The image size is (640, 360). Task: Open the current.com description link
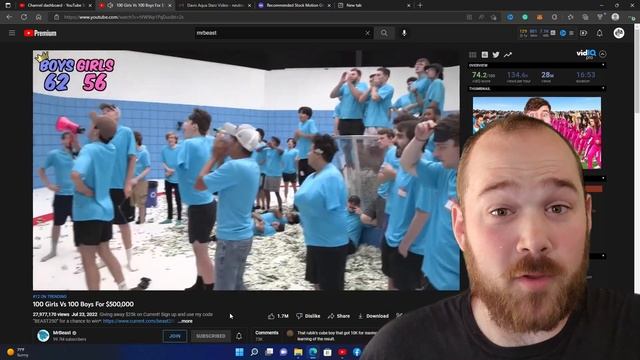[x=139, y=321]
